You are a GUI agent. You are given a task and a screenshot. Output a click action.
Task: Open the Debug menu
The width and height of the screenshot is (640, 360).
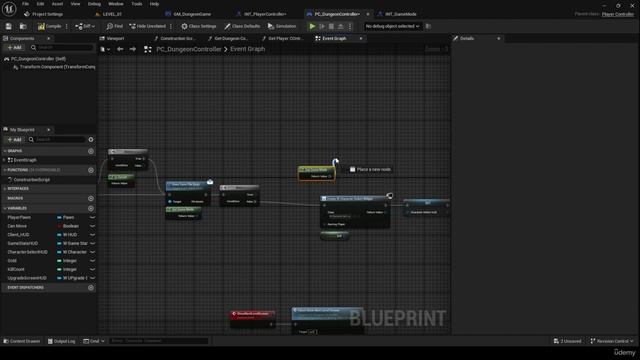click(x=94, y=4)
